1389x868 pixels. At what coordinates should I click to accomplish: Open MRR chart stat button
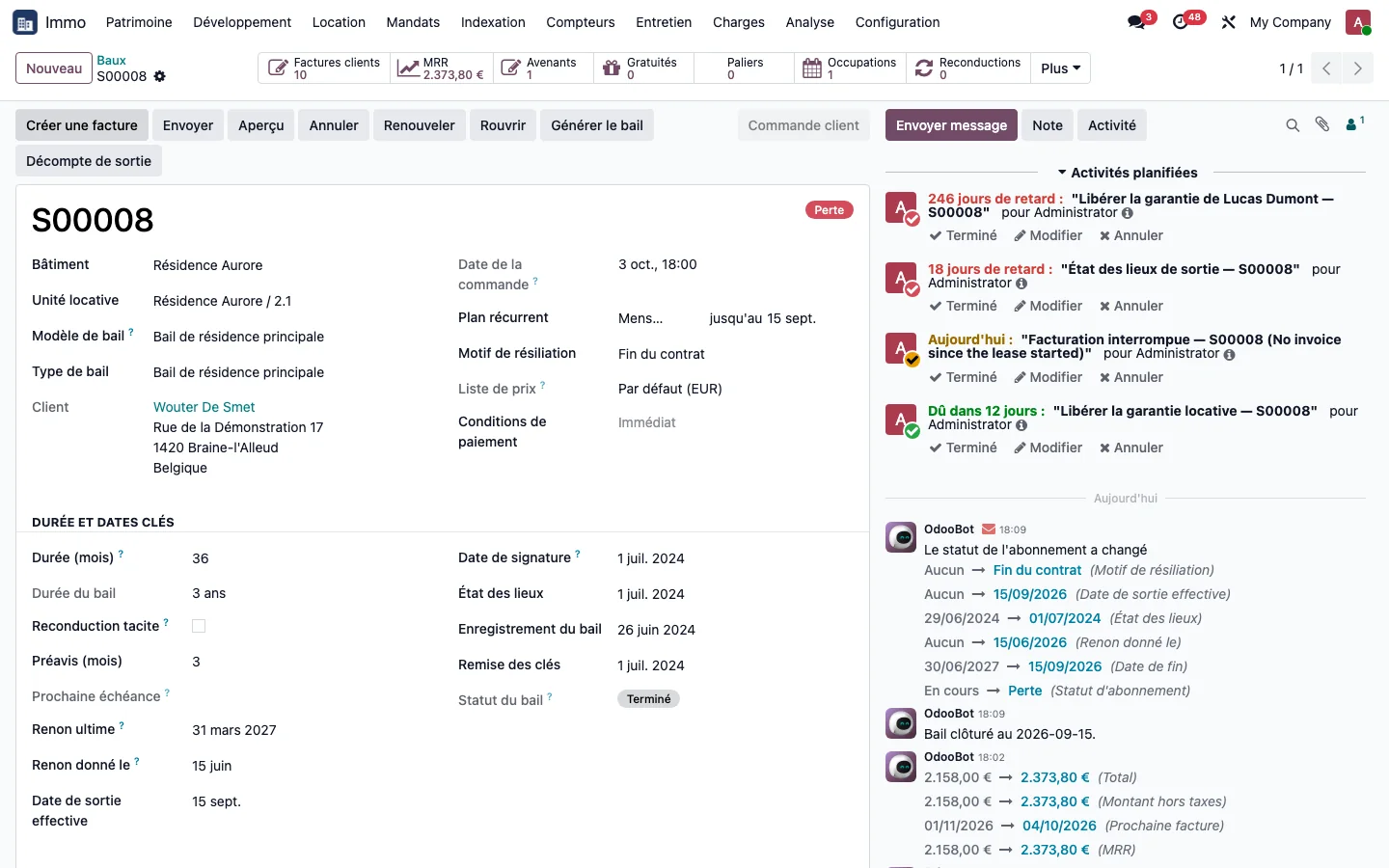point(442,68)
